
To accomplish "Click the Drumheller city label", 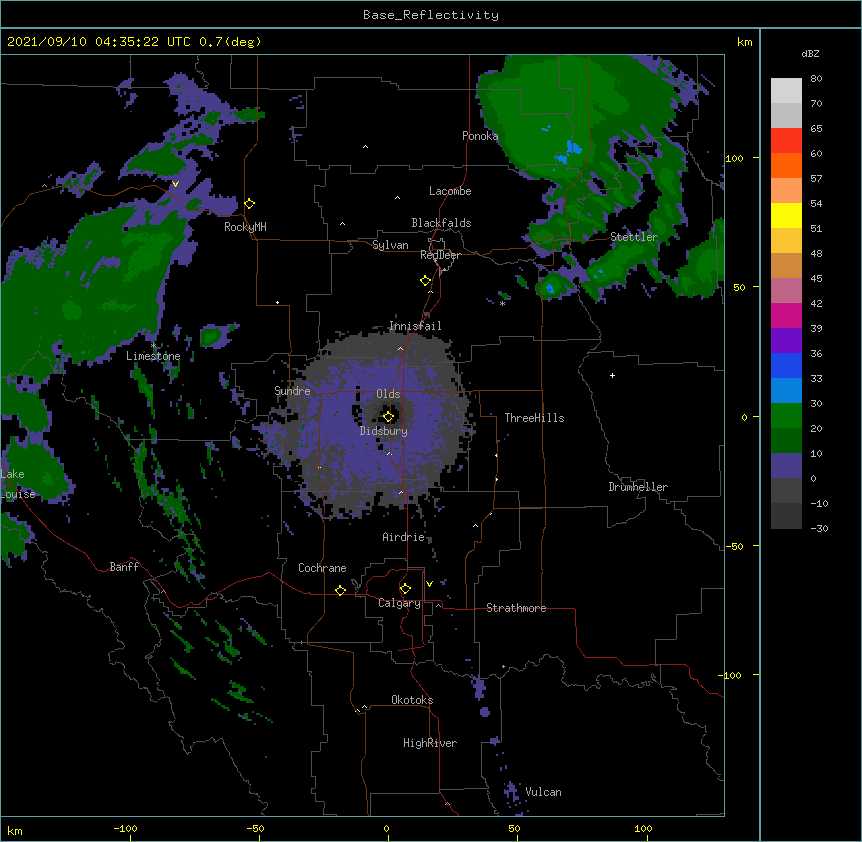I will point(638,487).
